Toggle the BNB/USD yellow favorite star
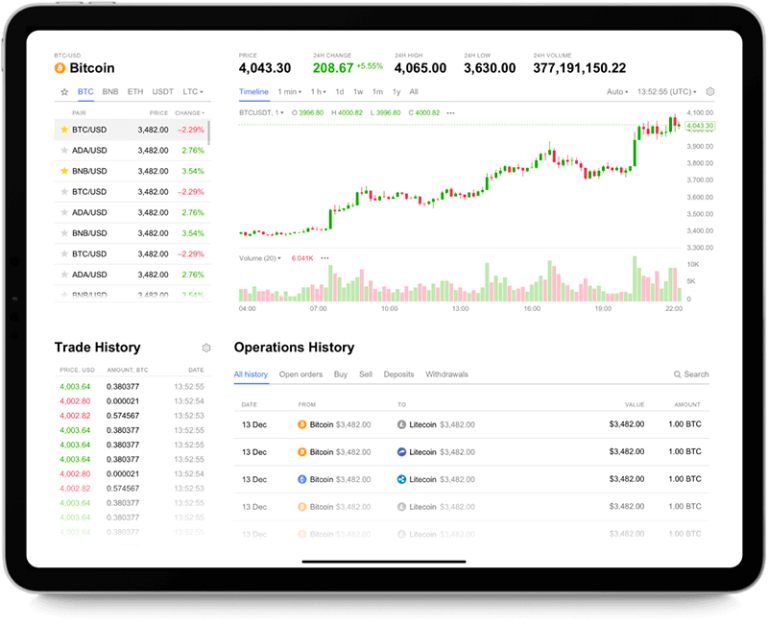768x626 pixels. point(64,171)
